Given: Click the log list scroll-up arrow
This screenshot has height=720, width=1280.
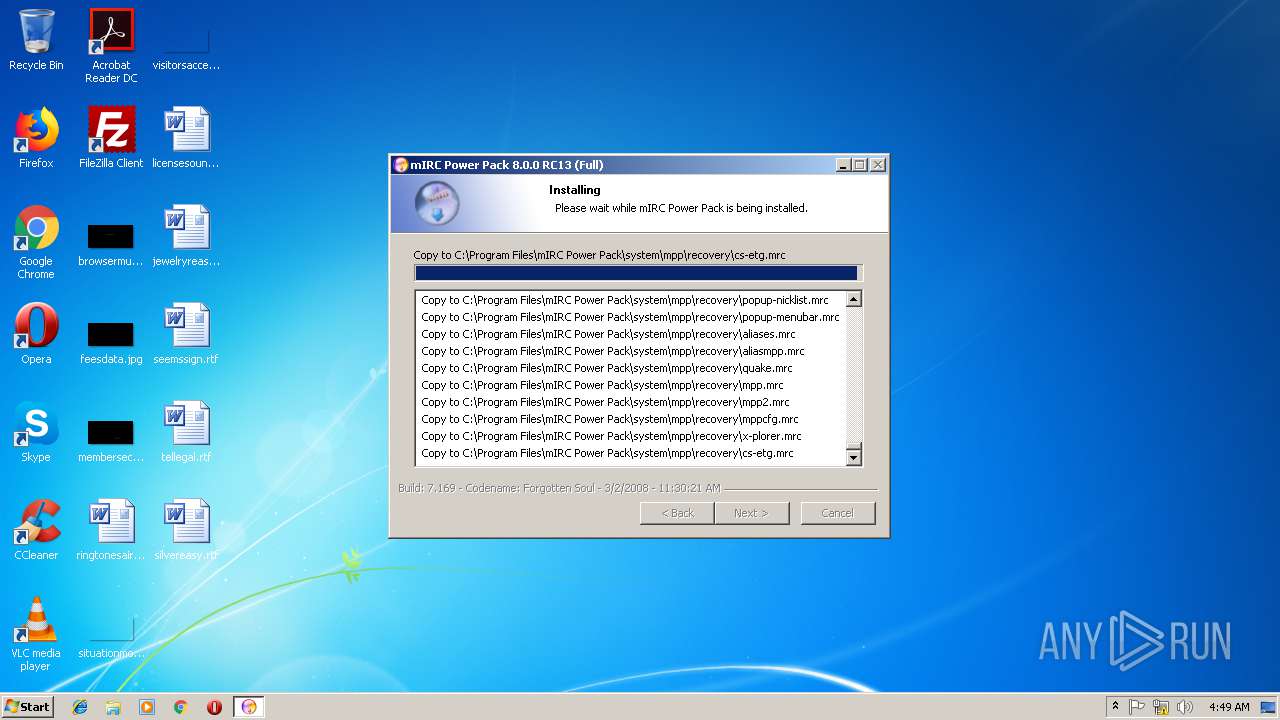Looking at the screenshot, I should coord(853,299).
